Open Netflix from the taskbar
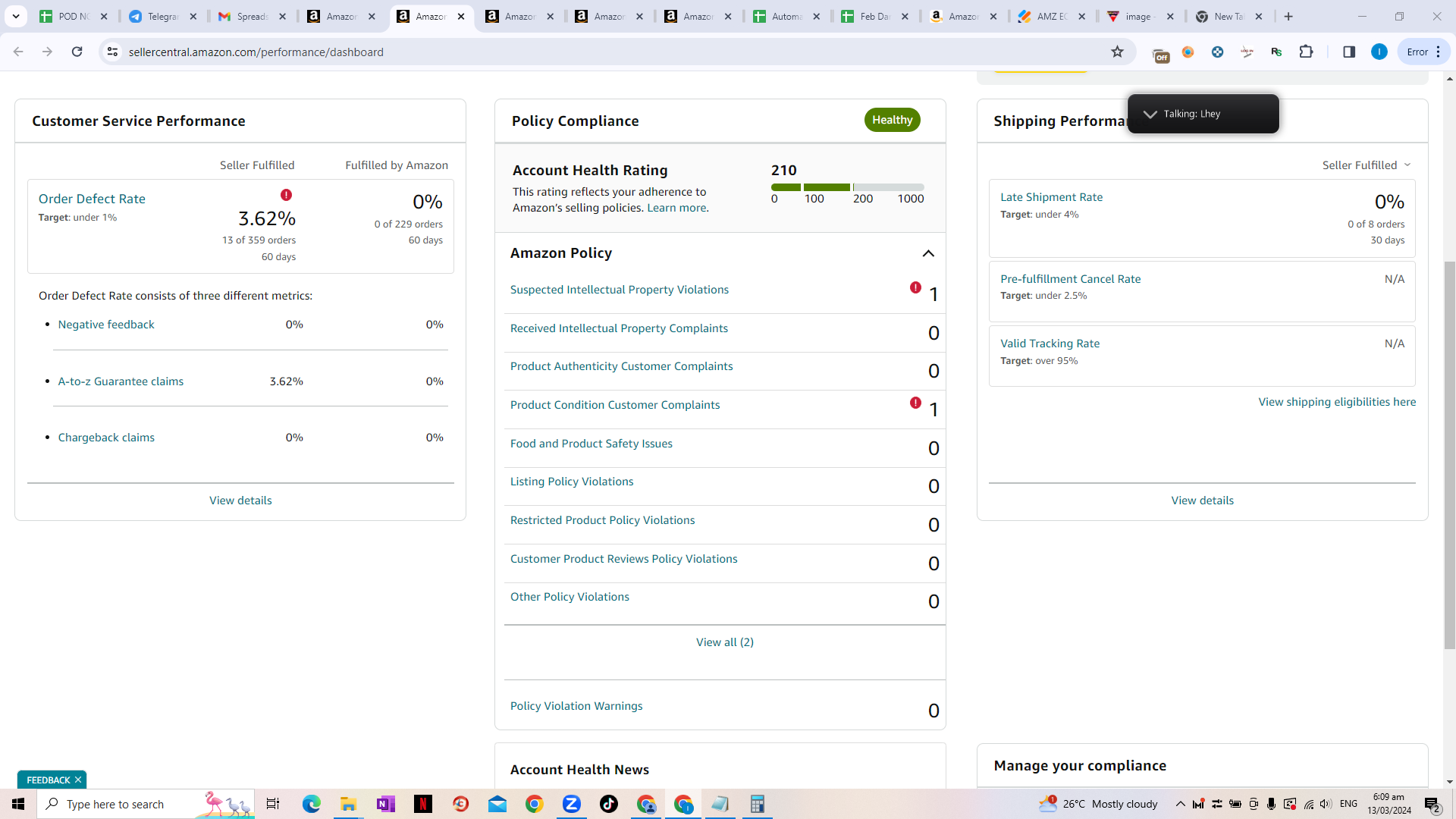This screenshot has height=819, width=1456. (423, 804)
